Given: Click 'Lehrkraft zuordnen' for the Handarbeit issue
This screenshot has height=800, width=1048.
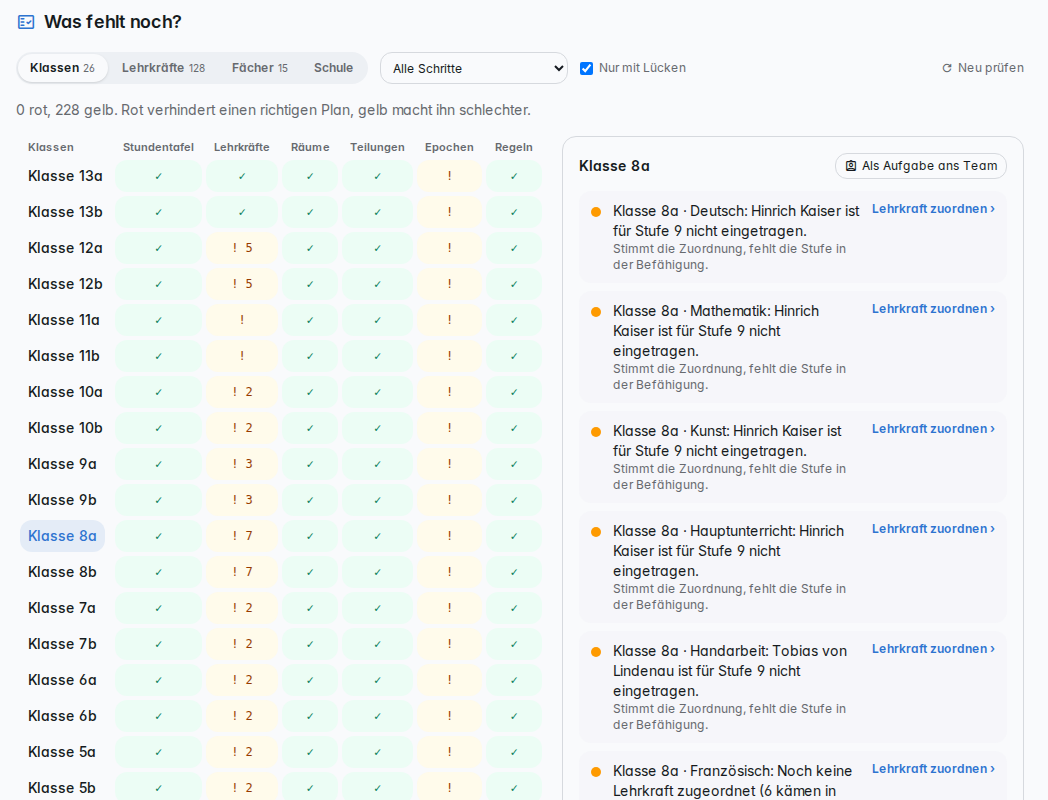Looking at the screenshot, I should pyautogui.click(x=933, y=649).
